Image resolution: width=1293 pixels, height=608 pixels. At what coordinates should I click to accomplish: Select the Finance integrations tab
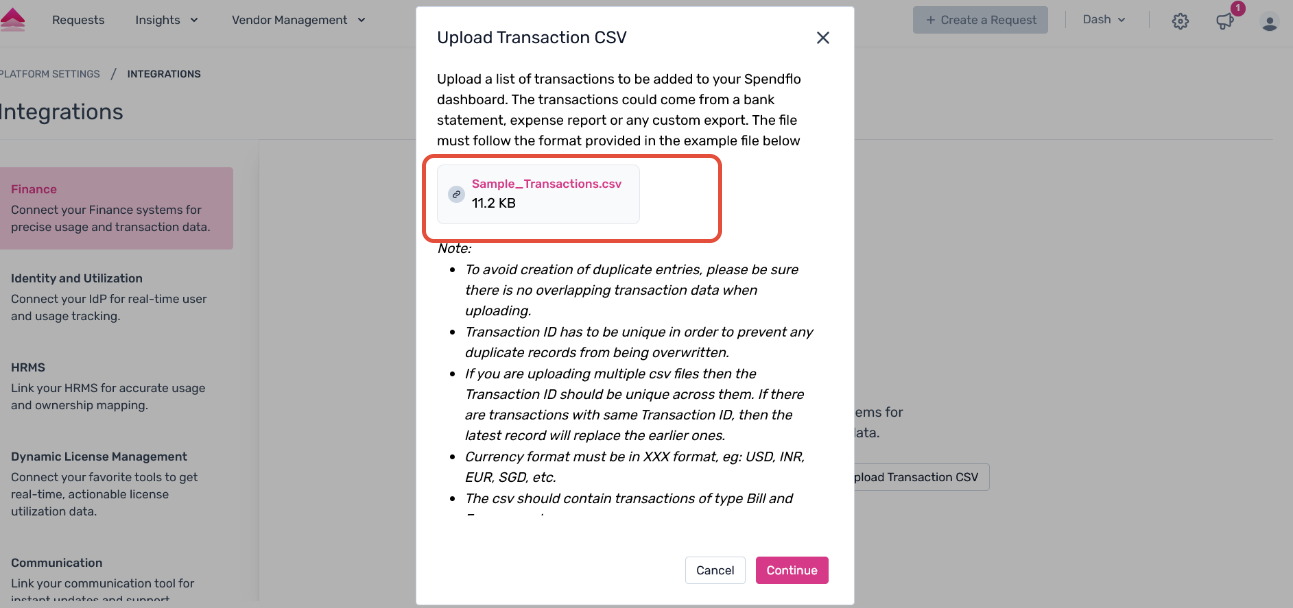115,208
